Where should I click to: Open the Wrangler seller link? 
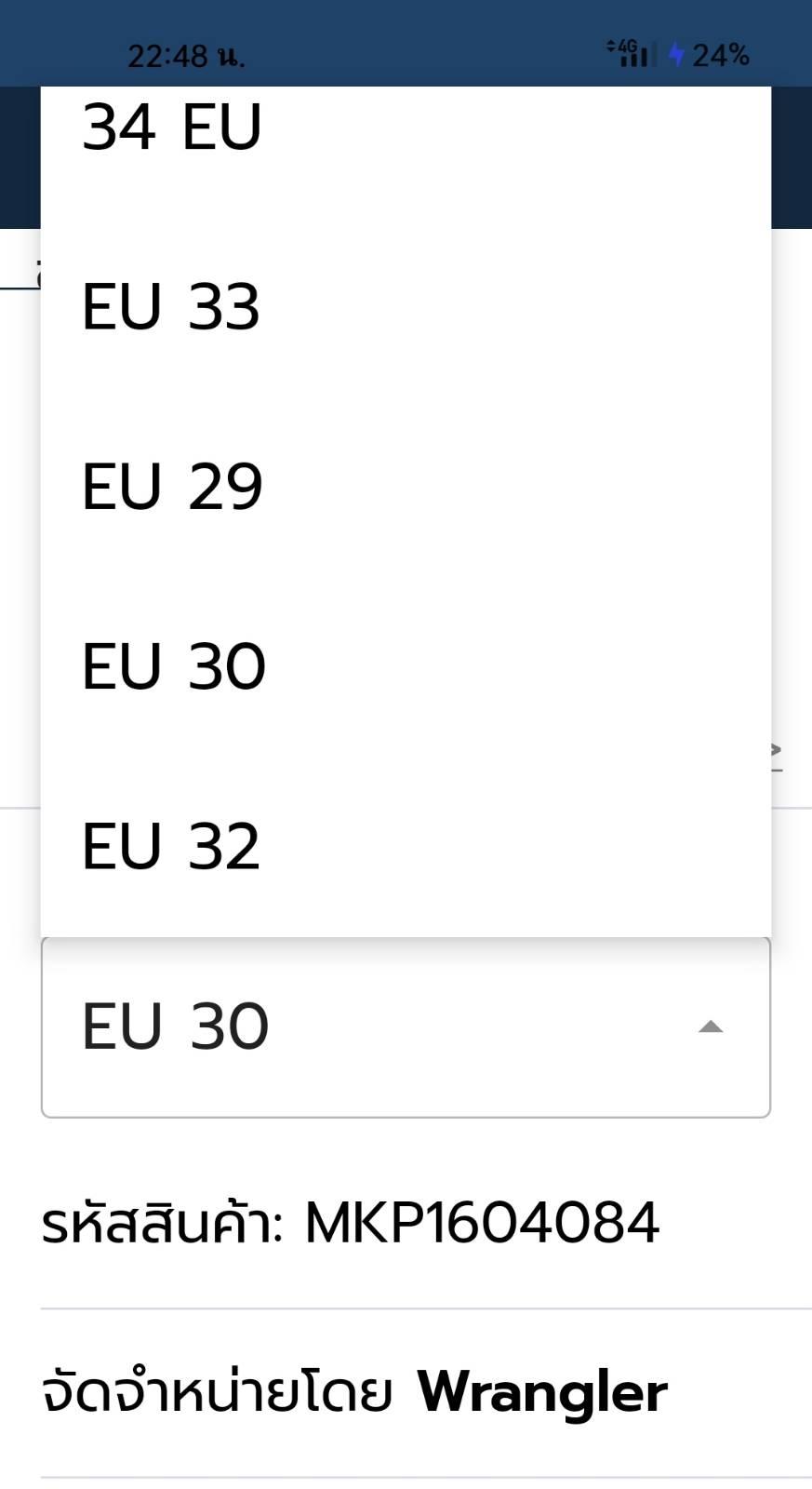[542, 1392]
